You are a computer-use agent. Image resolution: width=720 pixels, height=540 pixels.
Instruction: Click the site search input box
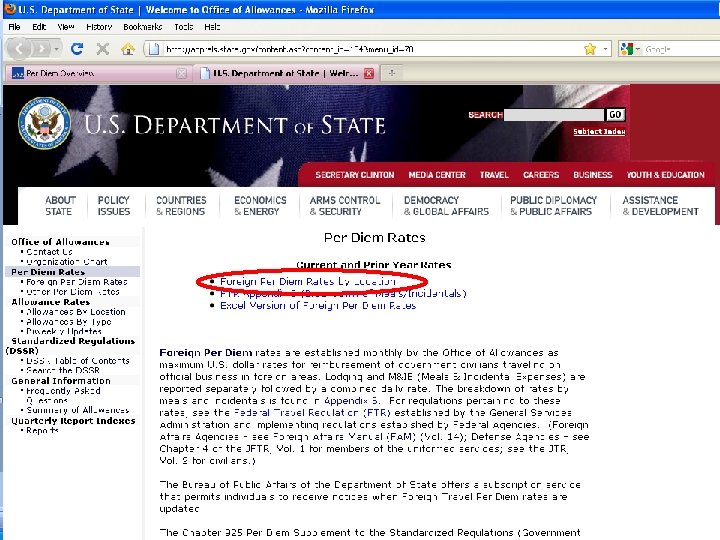coord(554,115)
